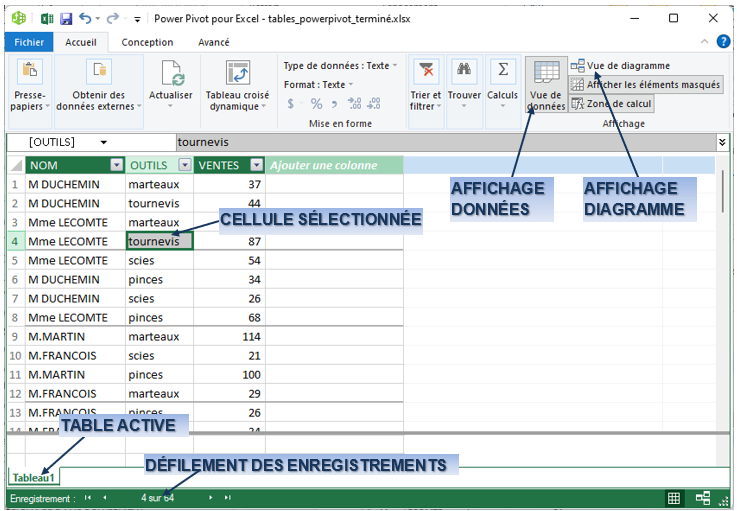This screenshot has width=737, height=511.
Task: Click row header number 6
Action: (16, 280)
